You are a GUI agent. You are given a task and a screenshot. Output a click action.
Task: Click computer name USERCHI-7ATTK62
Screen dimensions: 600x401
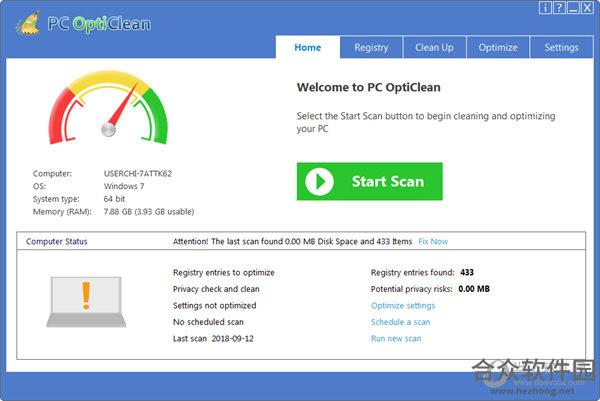(138, 173)
